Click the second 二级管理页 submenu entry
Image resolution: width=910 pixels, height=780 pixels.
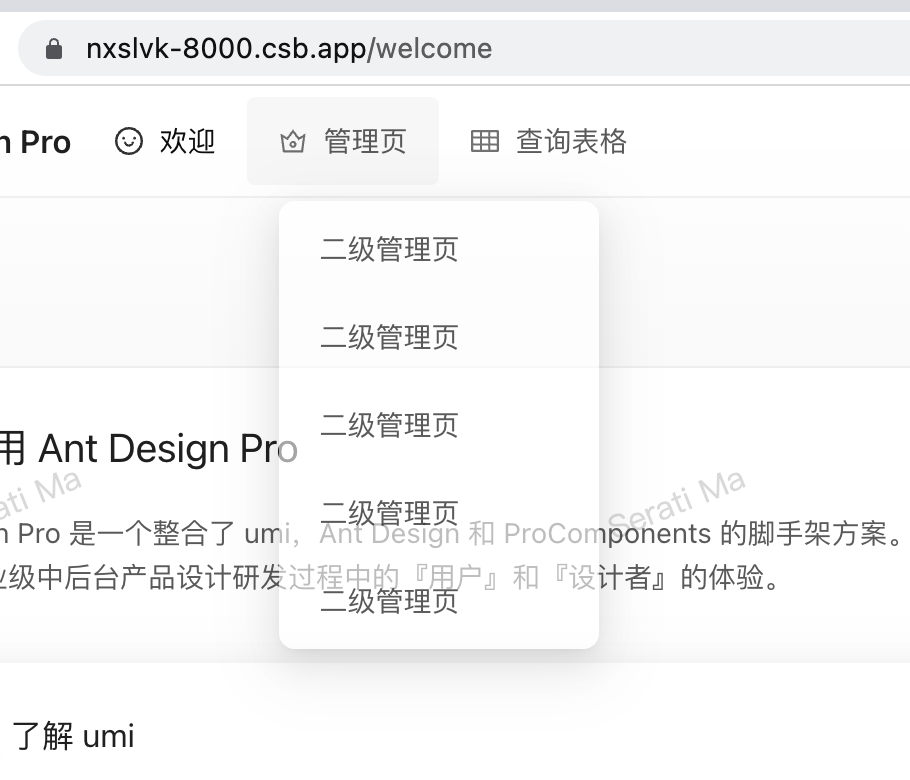pyautogui.click(x=388, y=337)
